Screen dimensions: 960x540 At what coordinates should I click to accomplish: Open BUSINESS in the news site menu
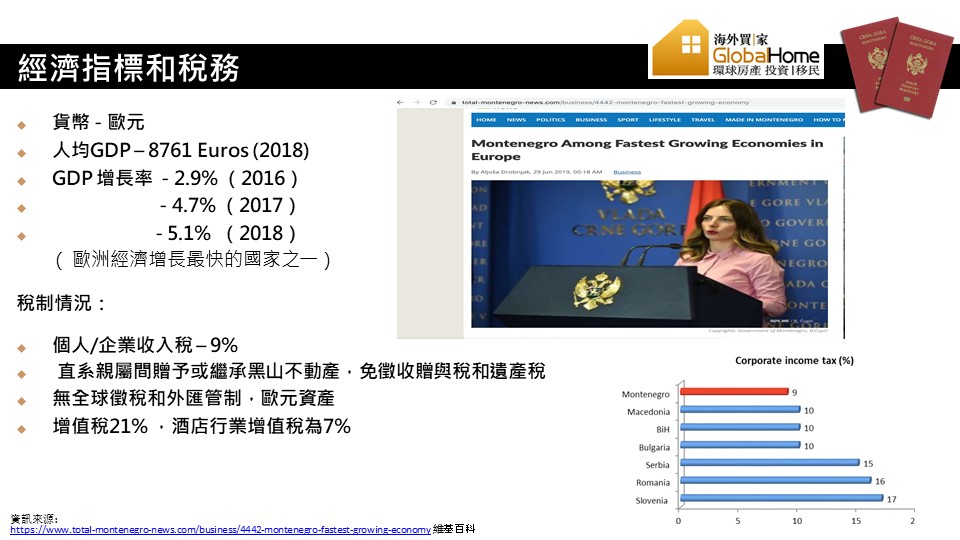click(591, 120)
